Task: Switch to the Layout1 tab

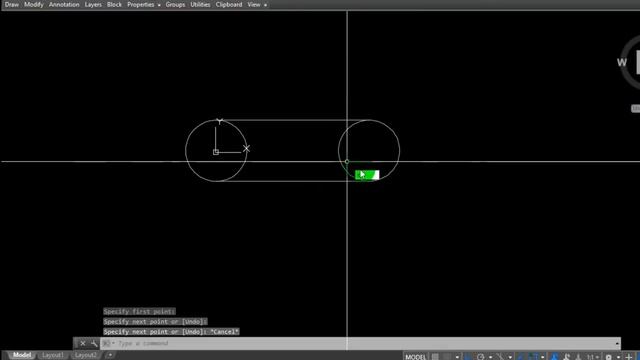Action: (x=52, y=355)
